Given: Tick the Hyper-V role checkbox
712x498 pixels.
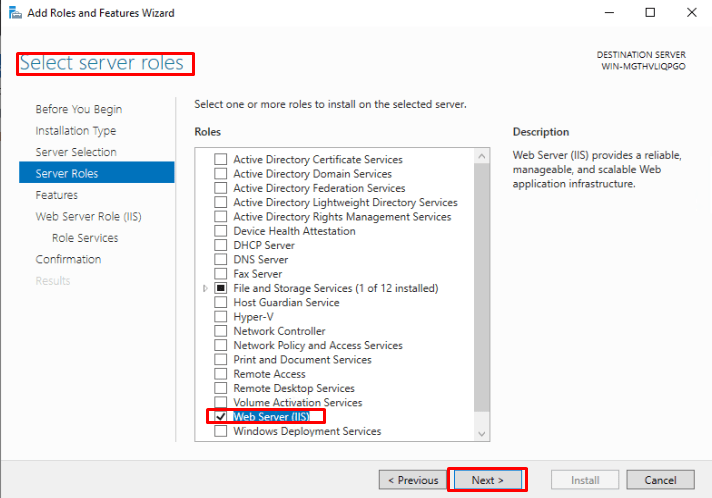Looking at the screenshot, I should click(x=221, y=317).
